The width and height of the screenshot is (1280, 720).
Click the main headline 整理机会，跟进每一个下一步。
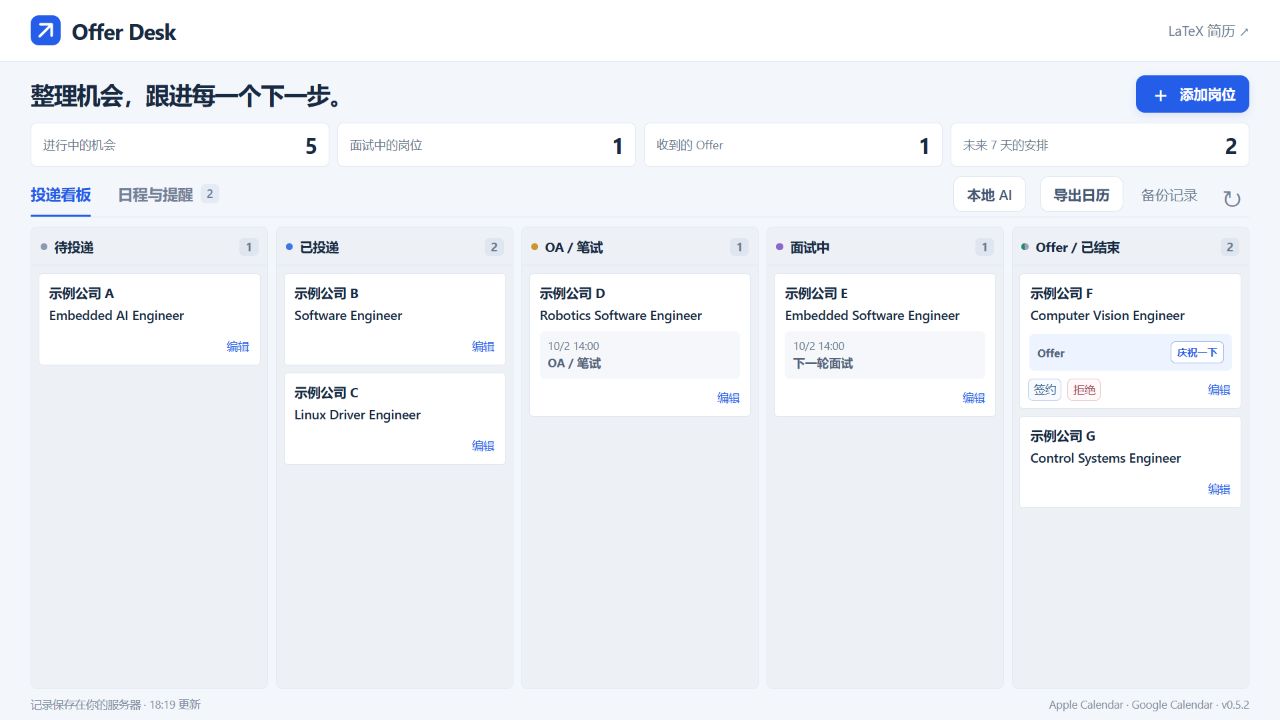click(x=188, y=96)
